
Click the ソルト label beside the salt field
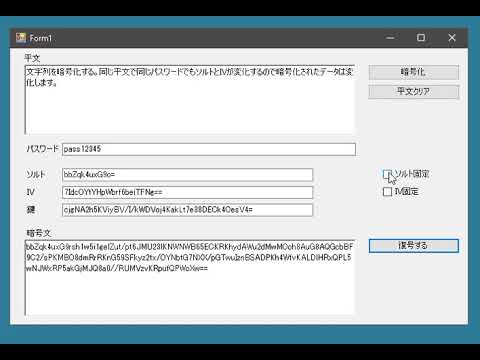(36, 174)
